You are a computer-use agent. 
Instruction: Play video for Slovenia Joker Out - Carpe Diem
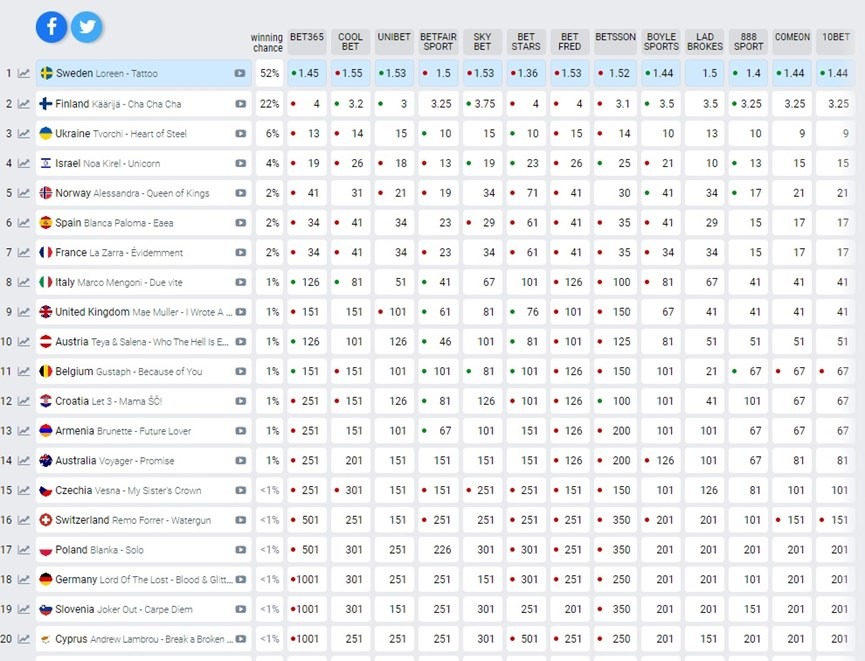coord(240,610)
